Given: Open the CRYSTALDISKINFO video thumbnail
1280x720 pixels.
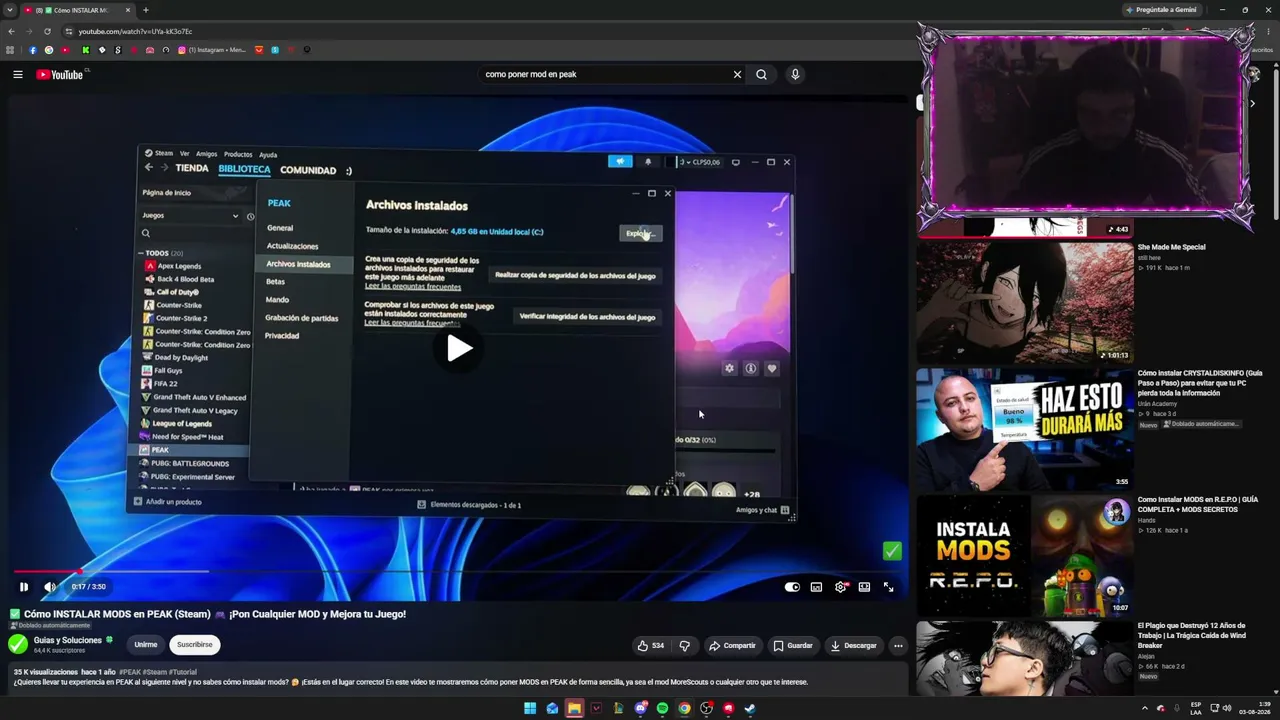Looking at the screenshot, I should [x=1025, y=429].
